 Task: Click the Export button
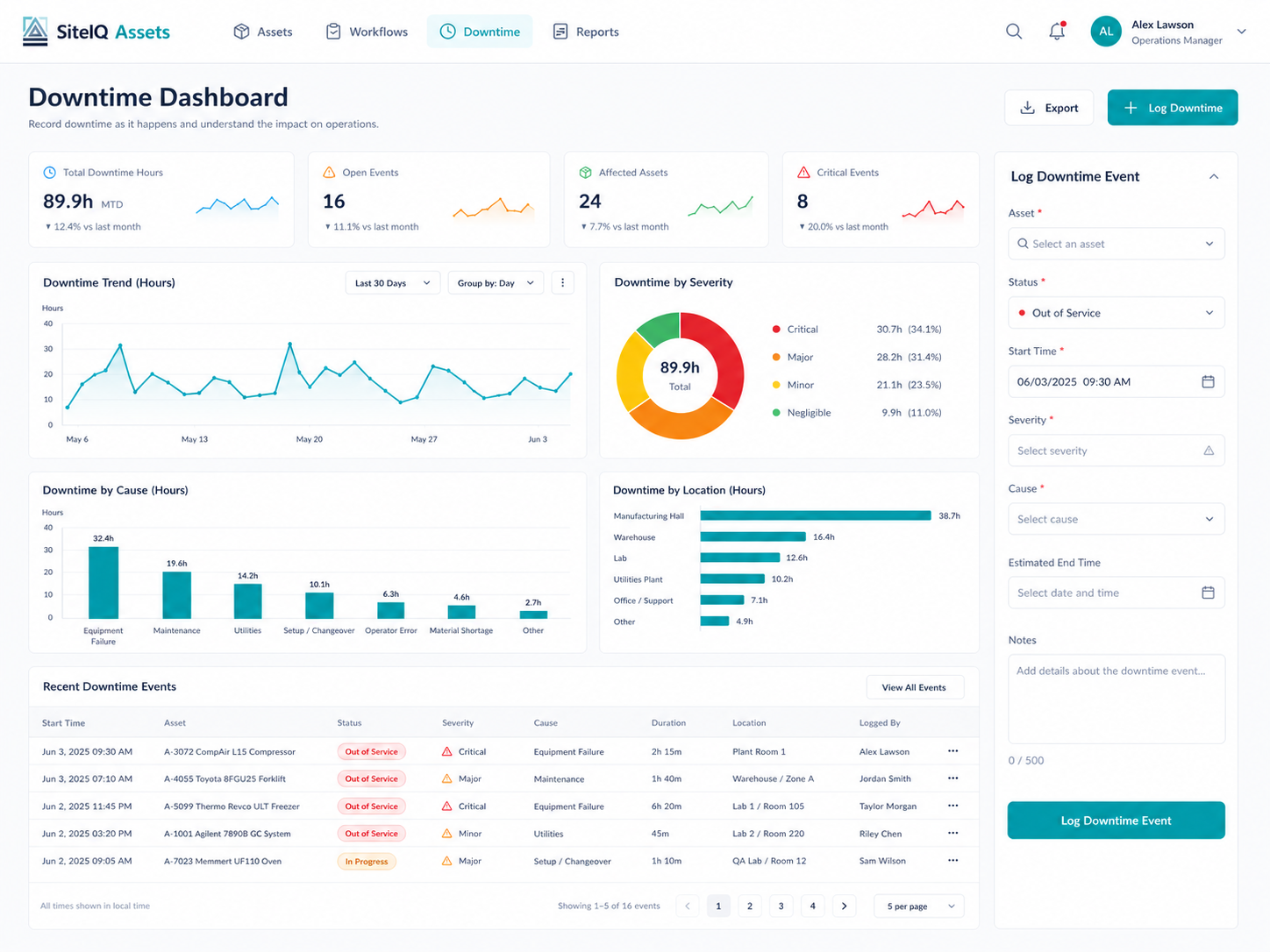[x=1049, y=108]
